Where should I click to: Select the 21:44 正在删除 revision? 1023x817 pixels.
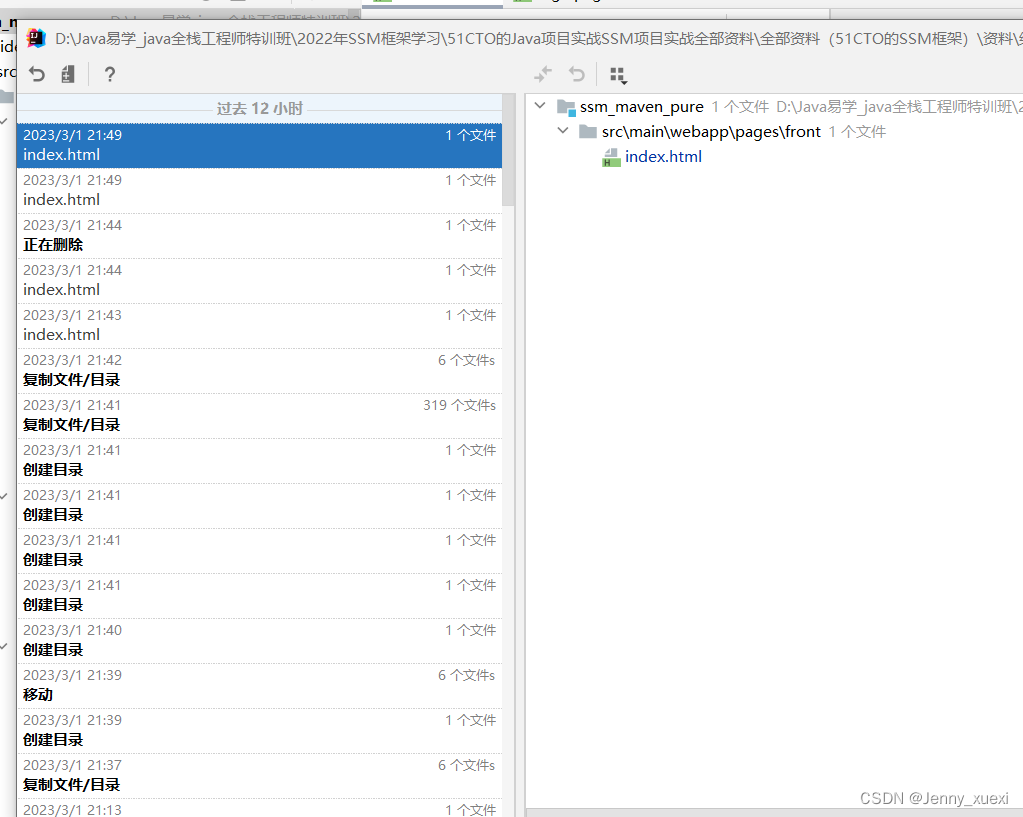click(x=260, y=236)
